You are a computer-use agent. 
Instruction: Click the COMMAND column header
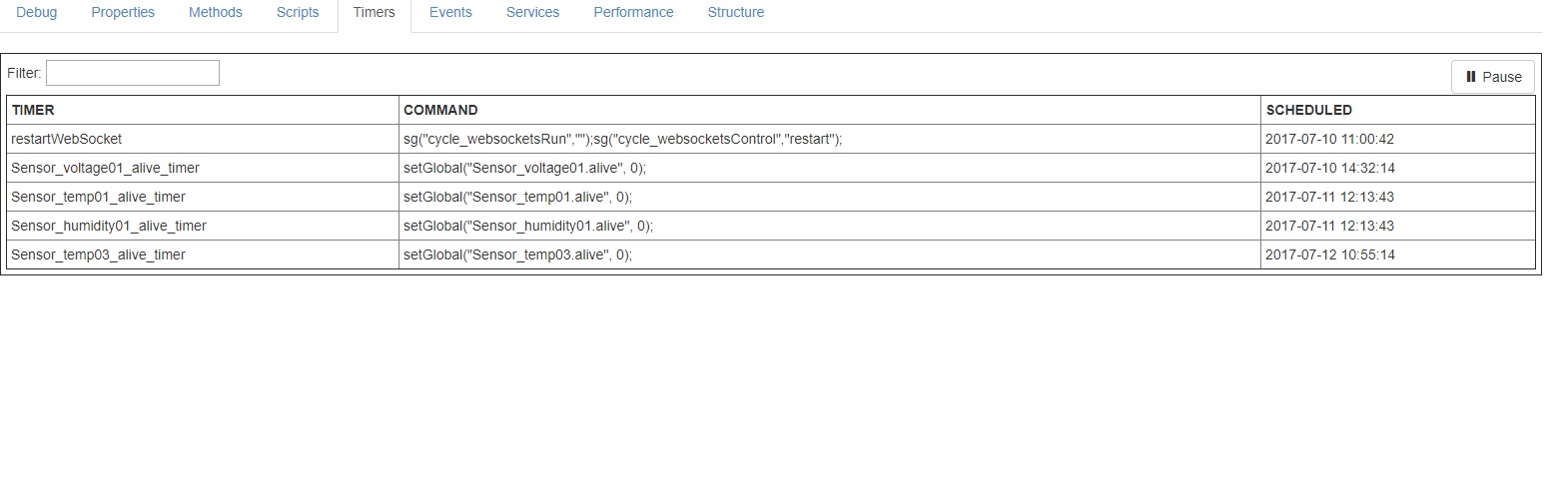(x=440, y=110)
